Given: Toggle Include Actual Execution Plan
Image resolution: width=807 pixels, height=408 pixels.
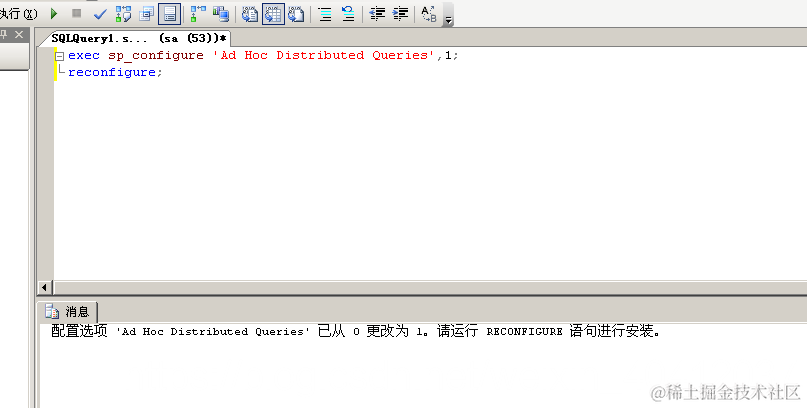Looking at the screenshot, I should (x=198, y=14).
